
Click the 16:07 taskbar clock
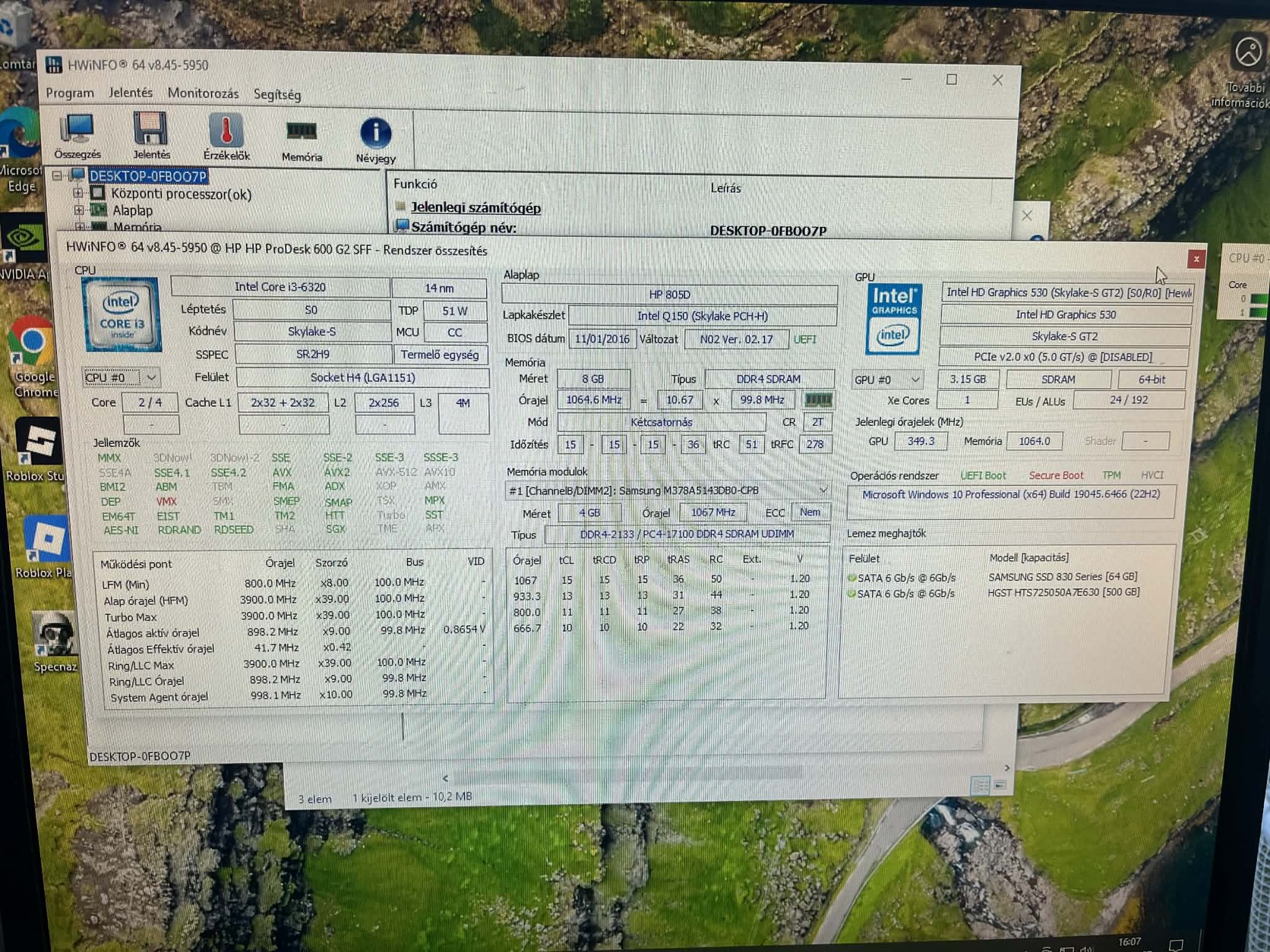click(1129, 941)
